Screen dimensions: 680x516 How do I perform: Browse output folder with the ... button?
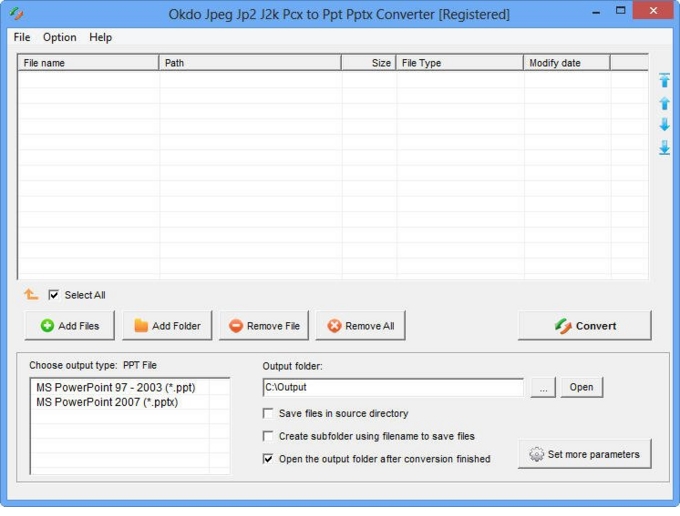coord(543,387)
